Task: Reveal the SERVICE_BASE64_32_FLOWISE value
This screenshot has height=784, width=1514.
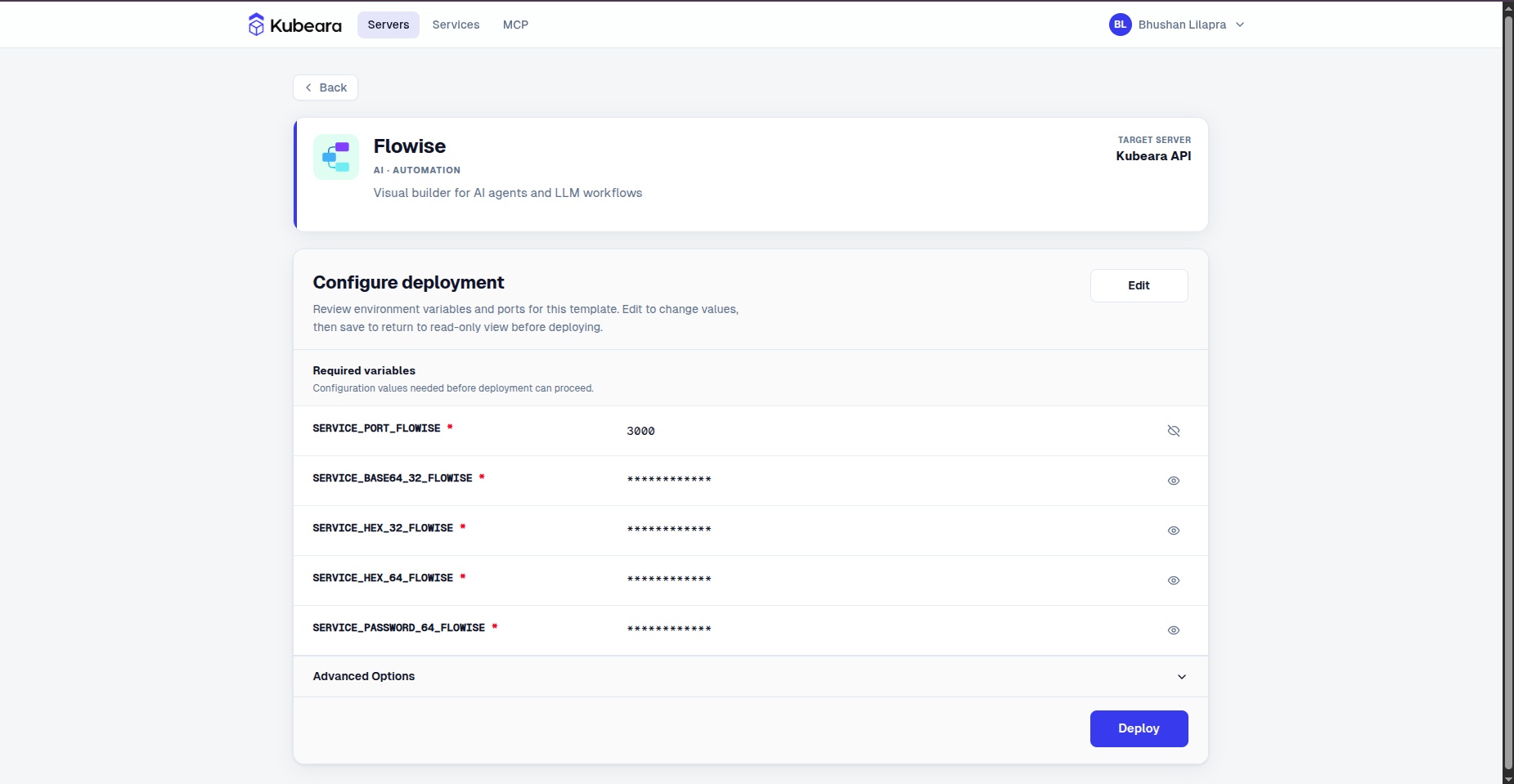Action: (1174, 481)
